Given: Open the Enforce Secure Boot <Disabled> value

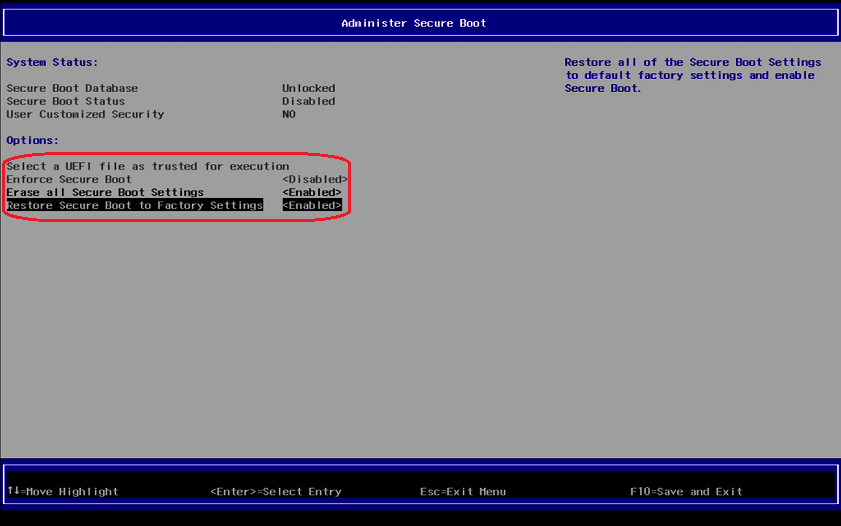Looking at the screenshot, I should pos(314,179).
